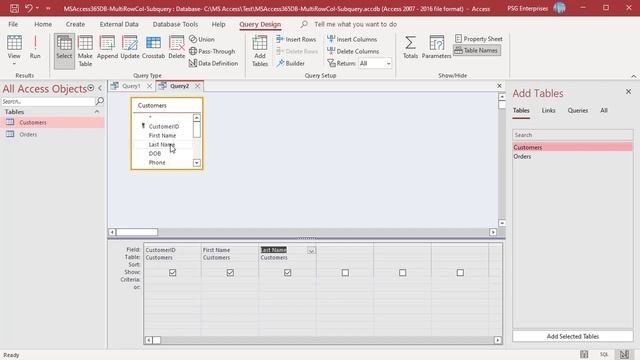Open the Create tab
The width and height of the screenshot is (640, 360).
75,24
